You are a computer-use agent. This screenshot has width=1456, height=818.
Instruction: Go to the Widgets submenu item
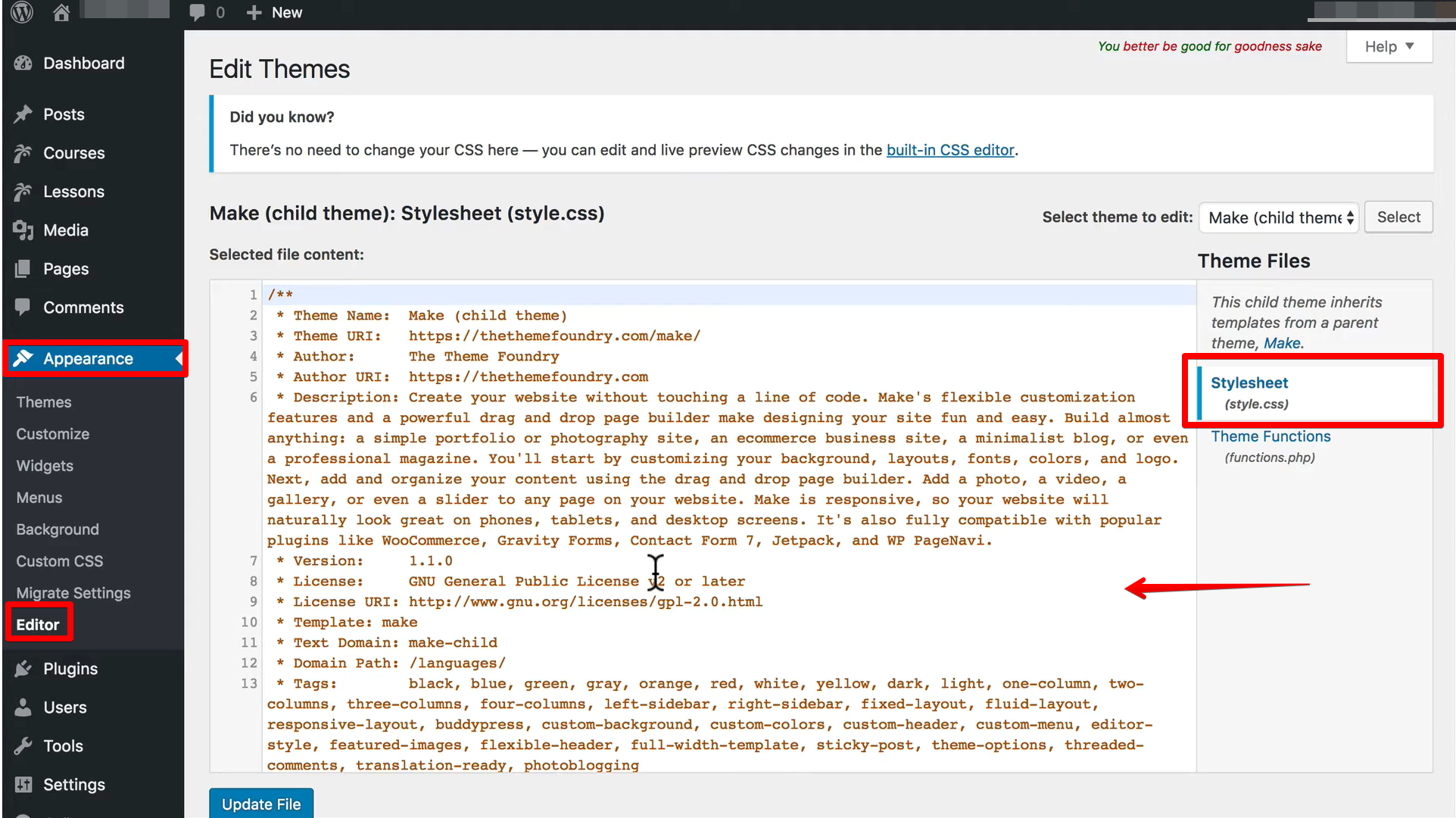coord(45,466)
